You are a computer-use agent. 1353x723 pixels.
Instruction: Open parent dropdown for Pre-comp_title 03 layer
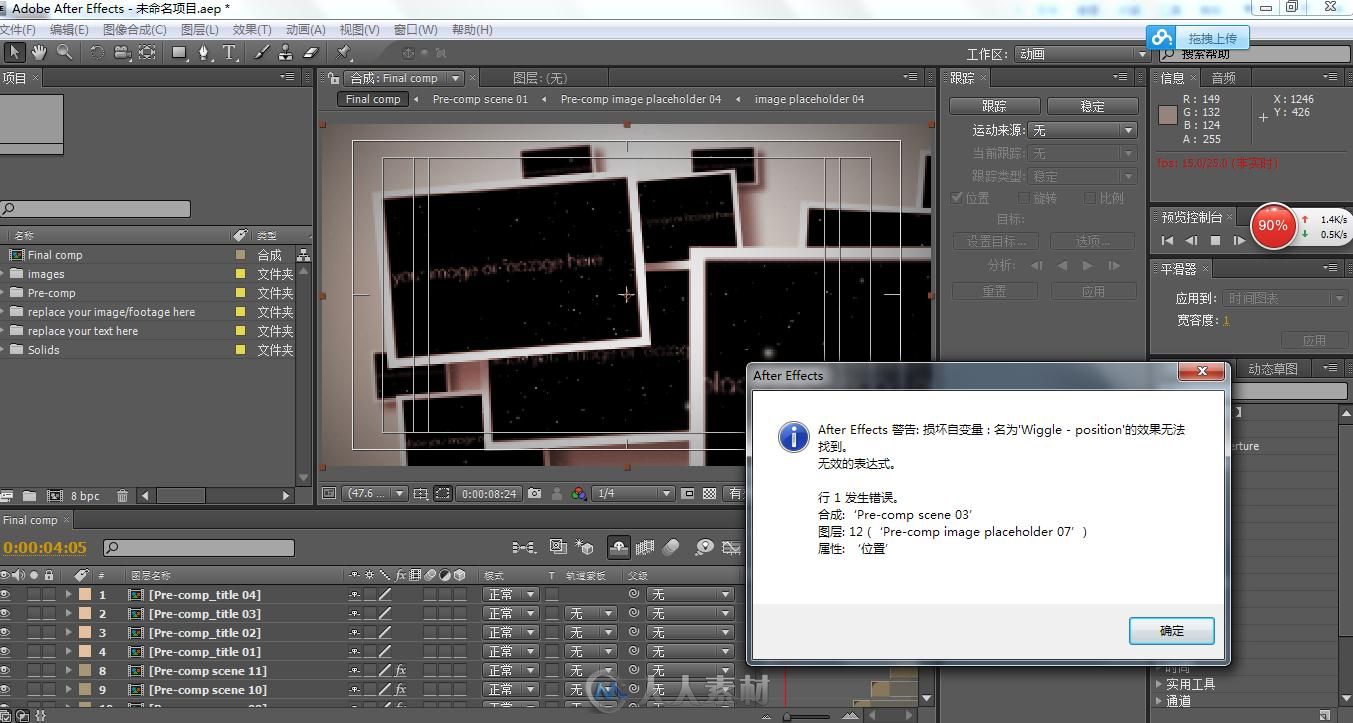(x=690, y=614)
